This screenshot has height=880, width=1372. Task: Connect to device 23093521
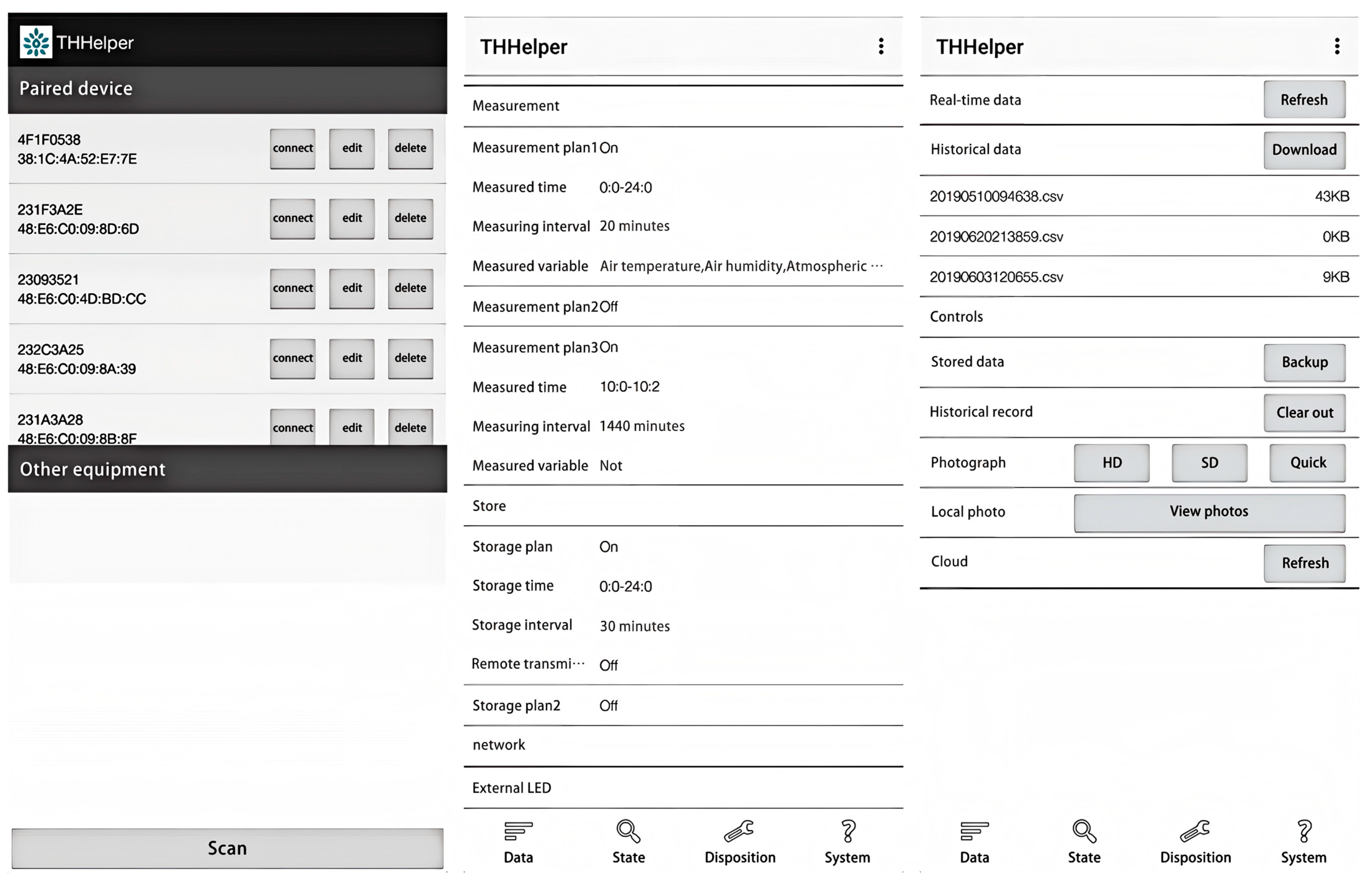(x=293, y=289)
